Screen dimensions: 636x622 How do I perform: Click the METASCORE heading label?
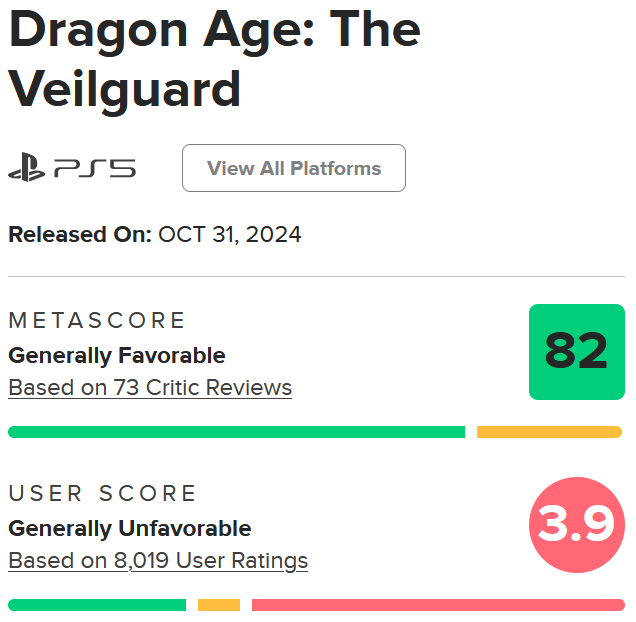[x=97, y=320]
